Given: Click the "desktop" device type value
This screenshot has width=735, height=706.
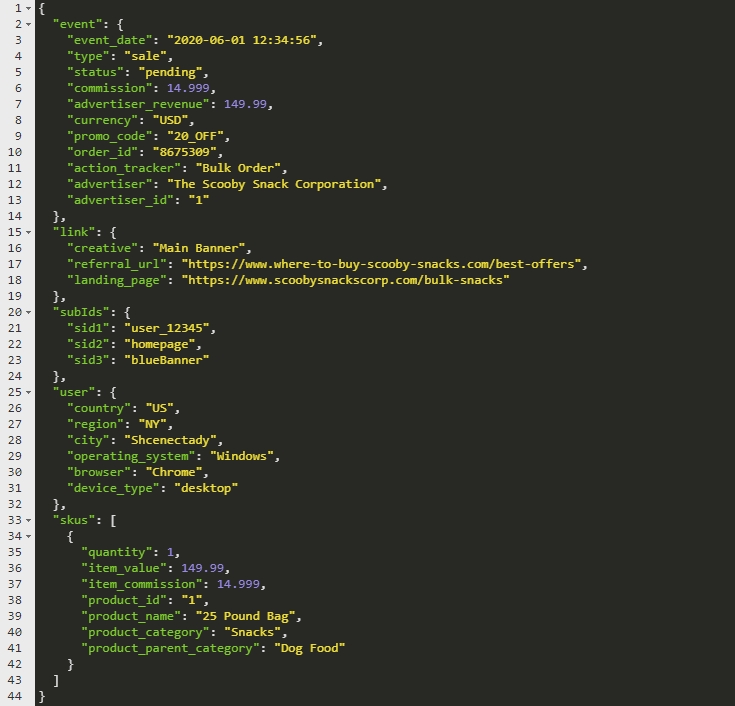Looking at the screenshot, I should tap(206, 488).
